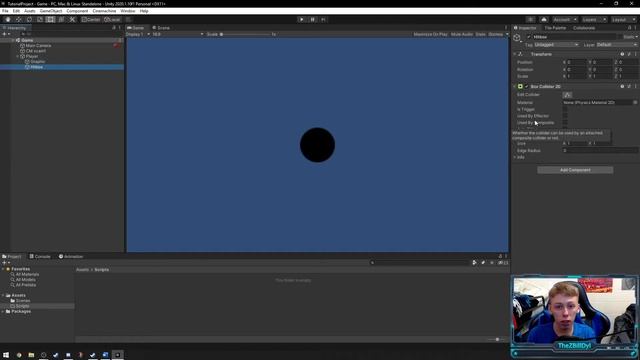Enable the Is Trigger checkbox
640x360 pixels.
pyautogui.click(x=565, y=109)
